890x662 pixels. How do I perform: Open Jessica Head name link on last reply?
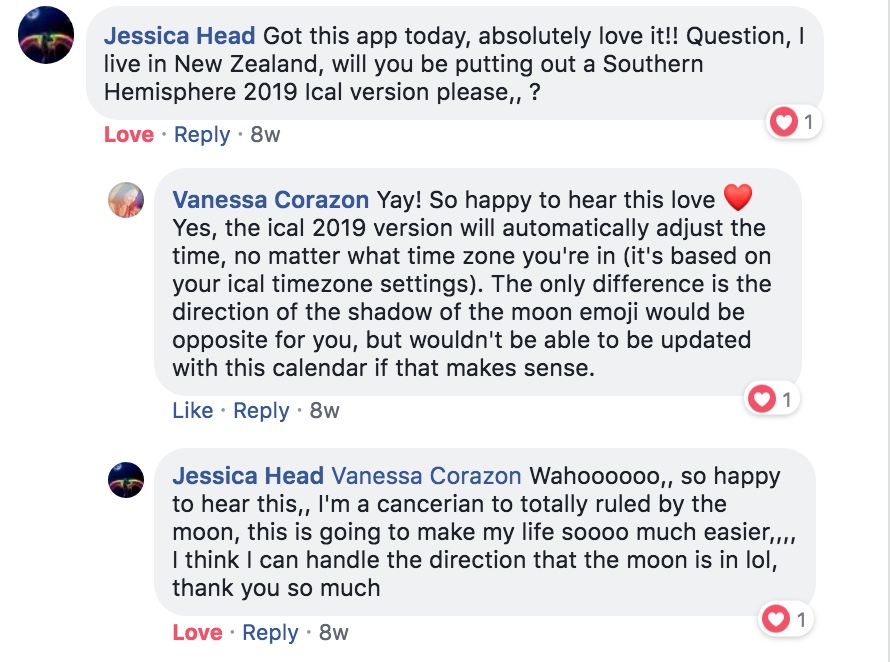coord(248,476)
